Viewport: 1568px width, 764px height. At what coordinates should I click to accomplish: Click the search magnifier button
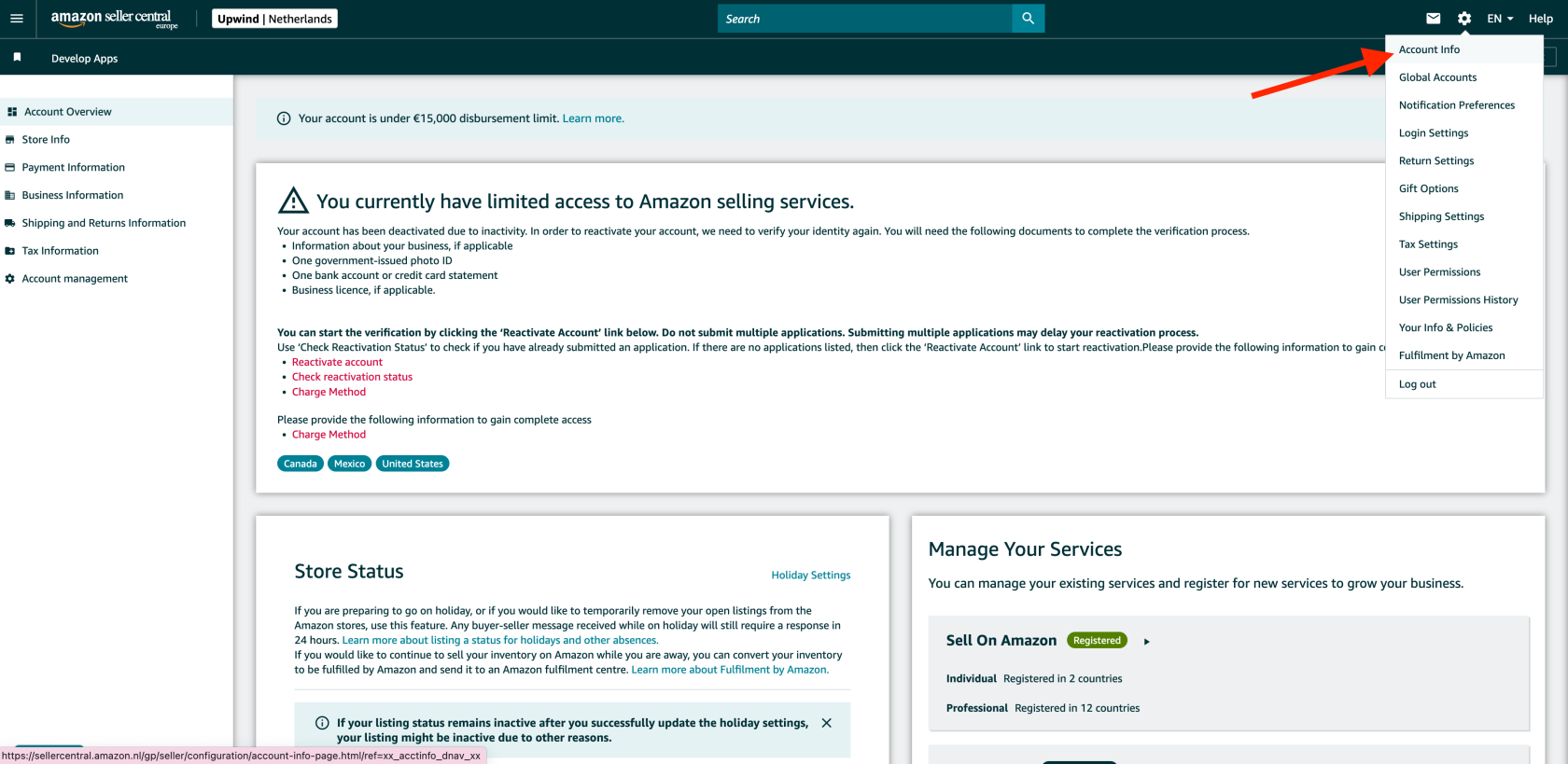(x=1028, y=19)
